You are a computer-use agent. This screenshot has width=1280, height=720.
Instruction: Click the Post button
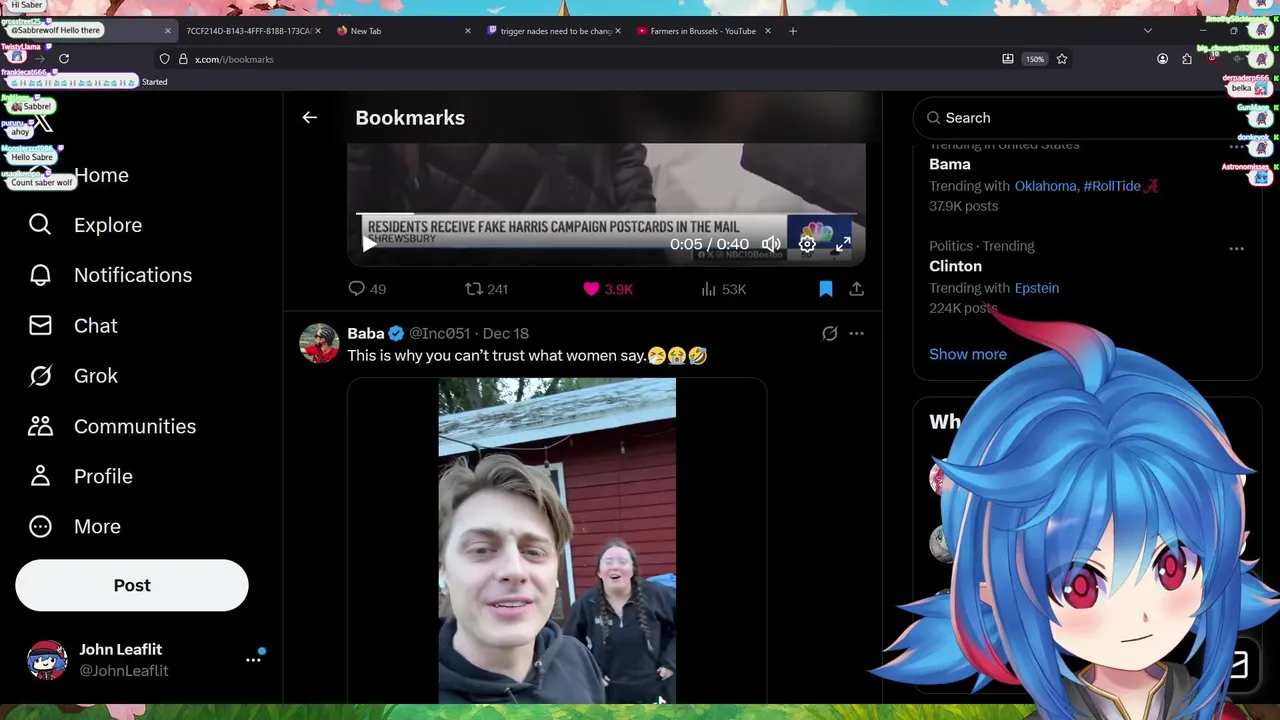coord(132,585)
